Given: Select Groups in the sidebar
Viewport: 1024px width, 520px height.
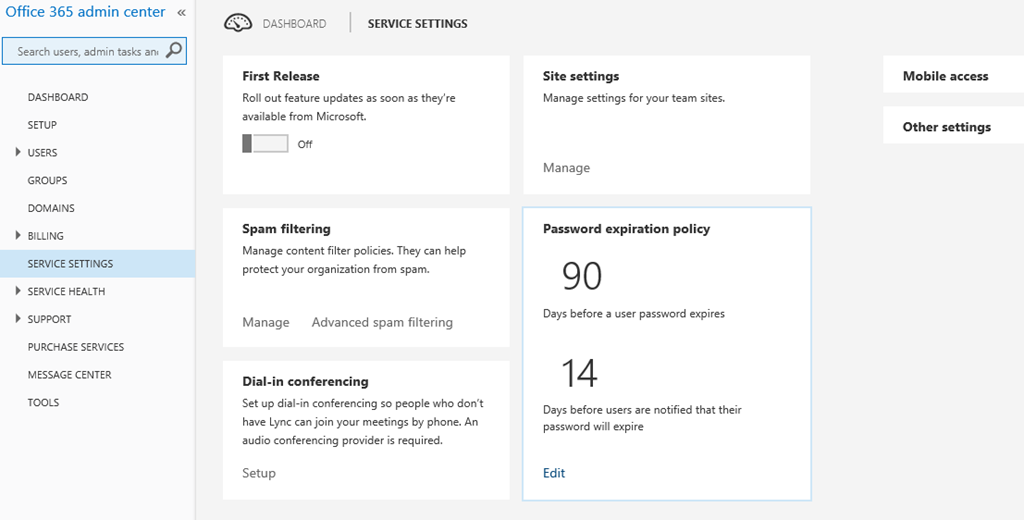Looking at the screenshot, I should [48, 181].
